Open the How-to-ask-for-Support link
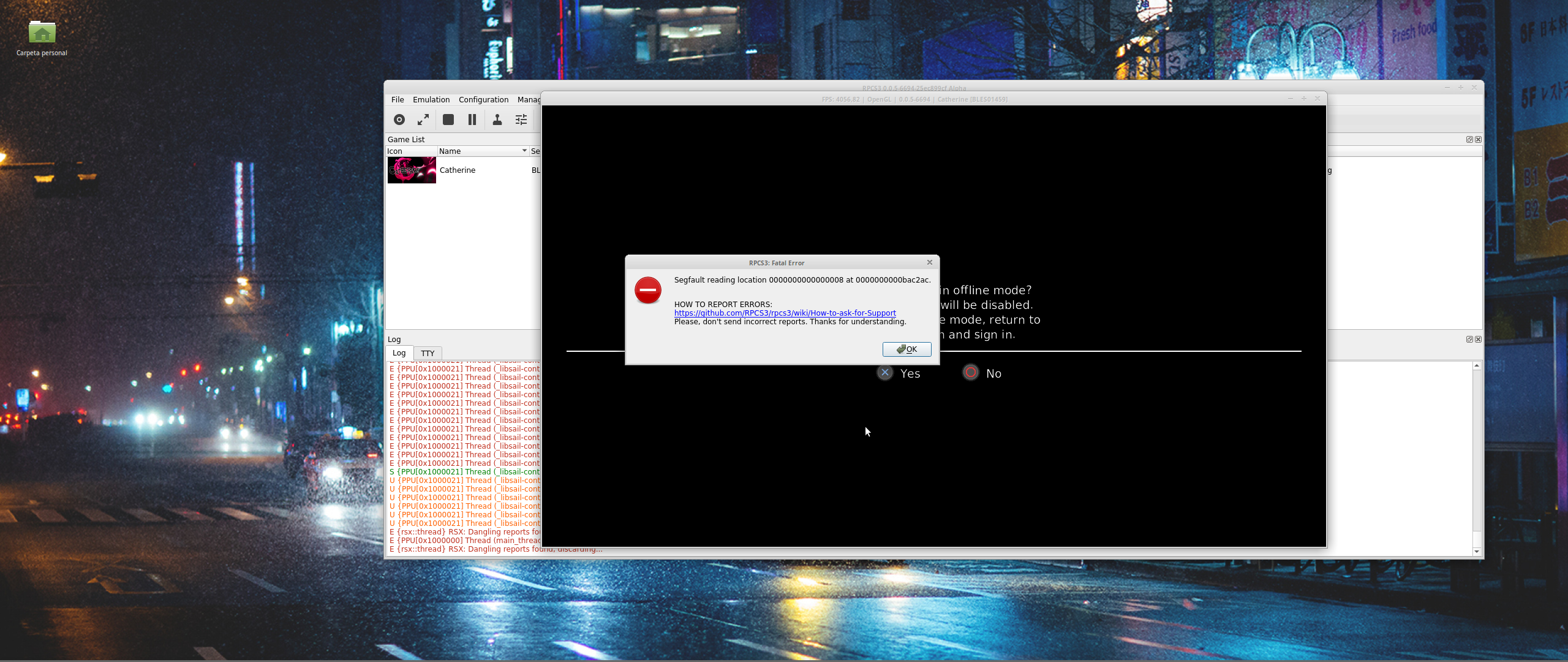This screenshot has height=662, width=1568. pyautogui.click(x=785, y=313)
